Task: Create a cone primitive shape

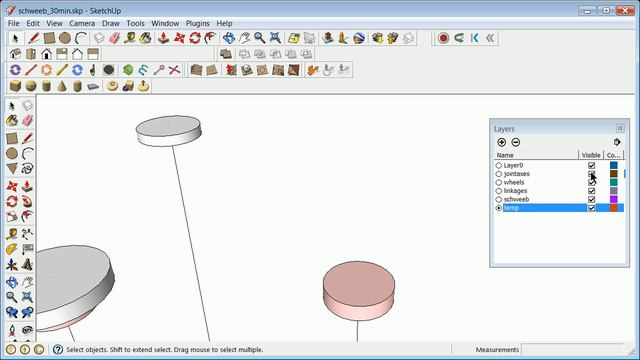Action: pos(61,86)
